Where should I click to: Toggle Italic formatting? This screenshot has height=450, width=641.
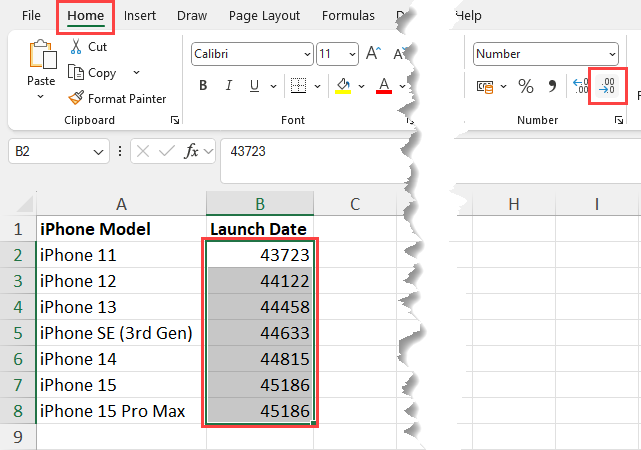[x=229, y=85]
